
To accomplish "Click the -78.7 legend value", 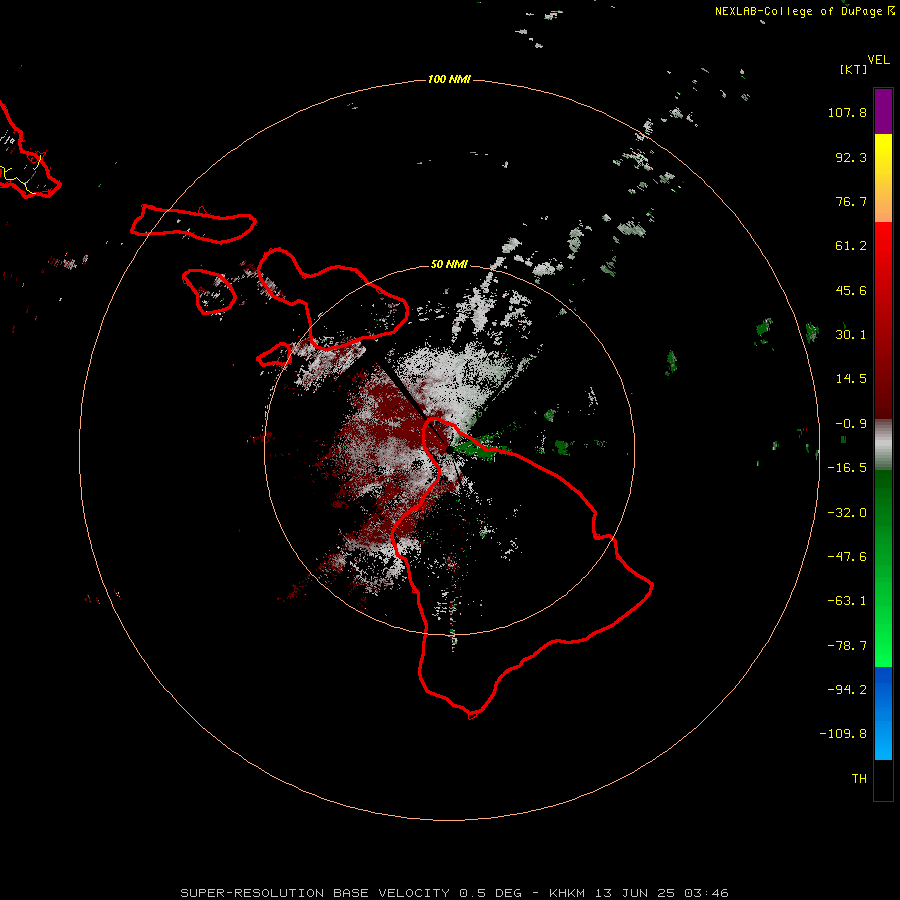I will [x=847, y=646].
